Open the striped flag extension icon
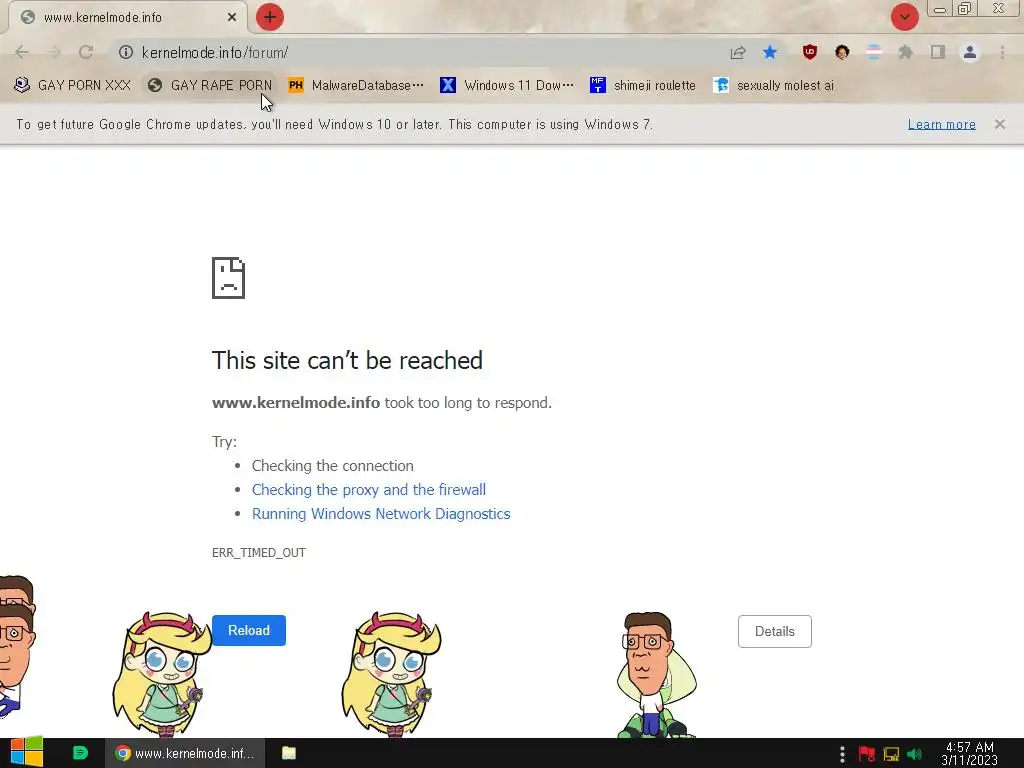The image size is (1024, 768). [874, 52]
